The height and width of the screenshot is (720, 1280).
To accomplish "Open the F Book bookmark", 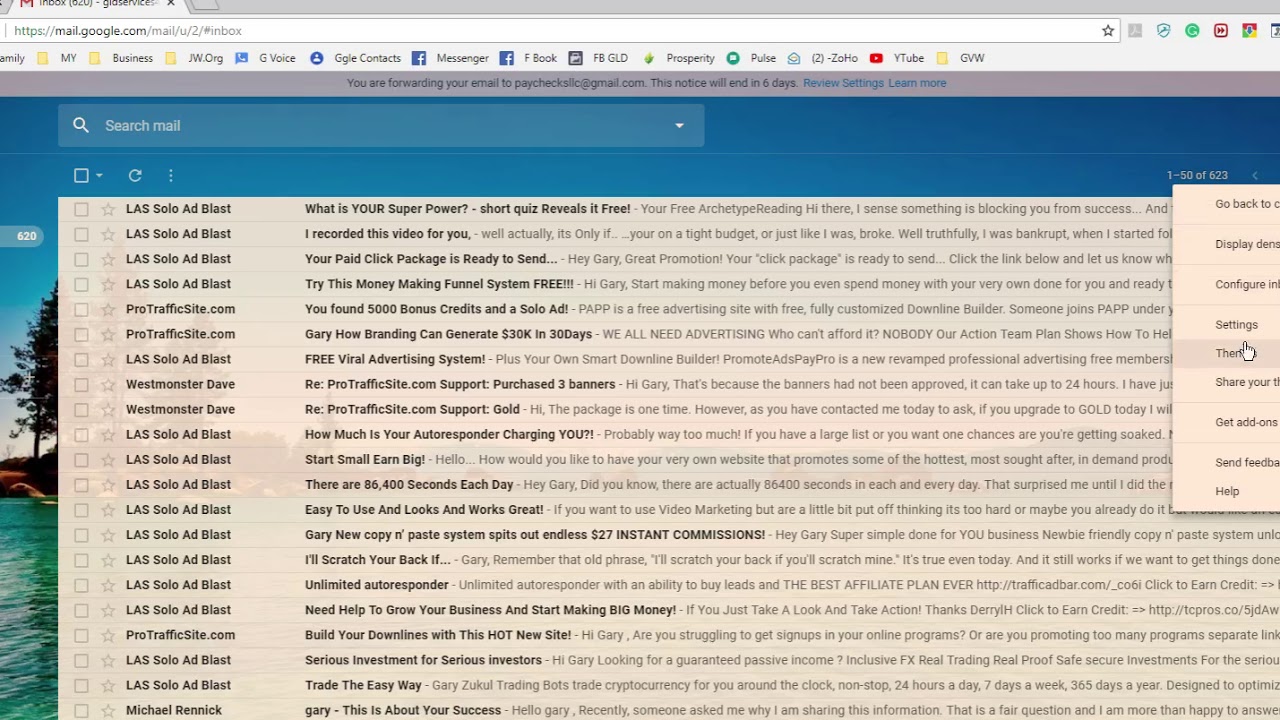I will [529, 58].
